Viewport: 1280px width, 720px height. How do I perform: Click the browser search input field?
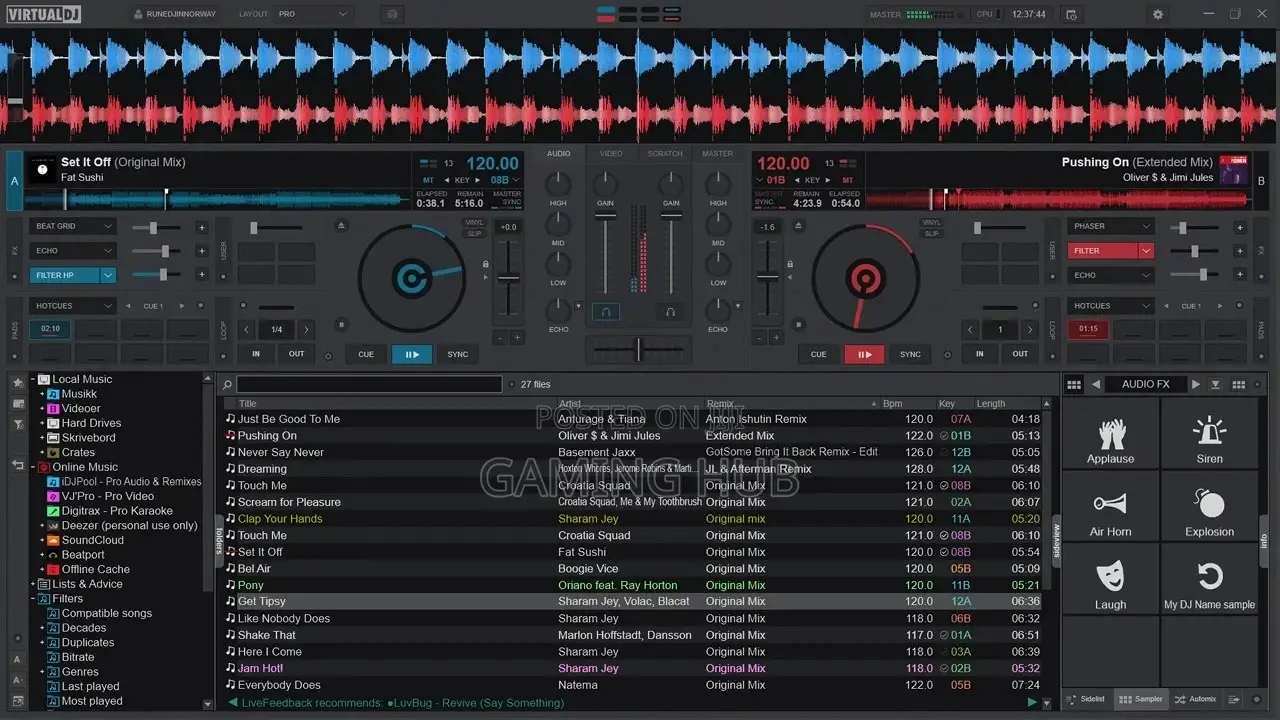click(x=369, y=384)
